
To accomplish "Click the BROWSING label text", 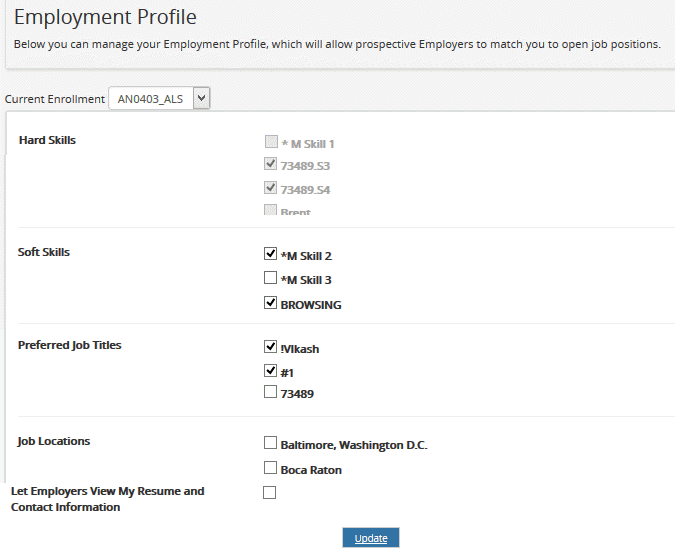I will (x=311, y=305).
